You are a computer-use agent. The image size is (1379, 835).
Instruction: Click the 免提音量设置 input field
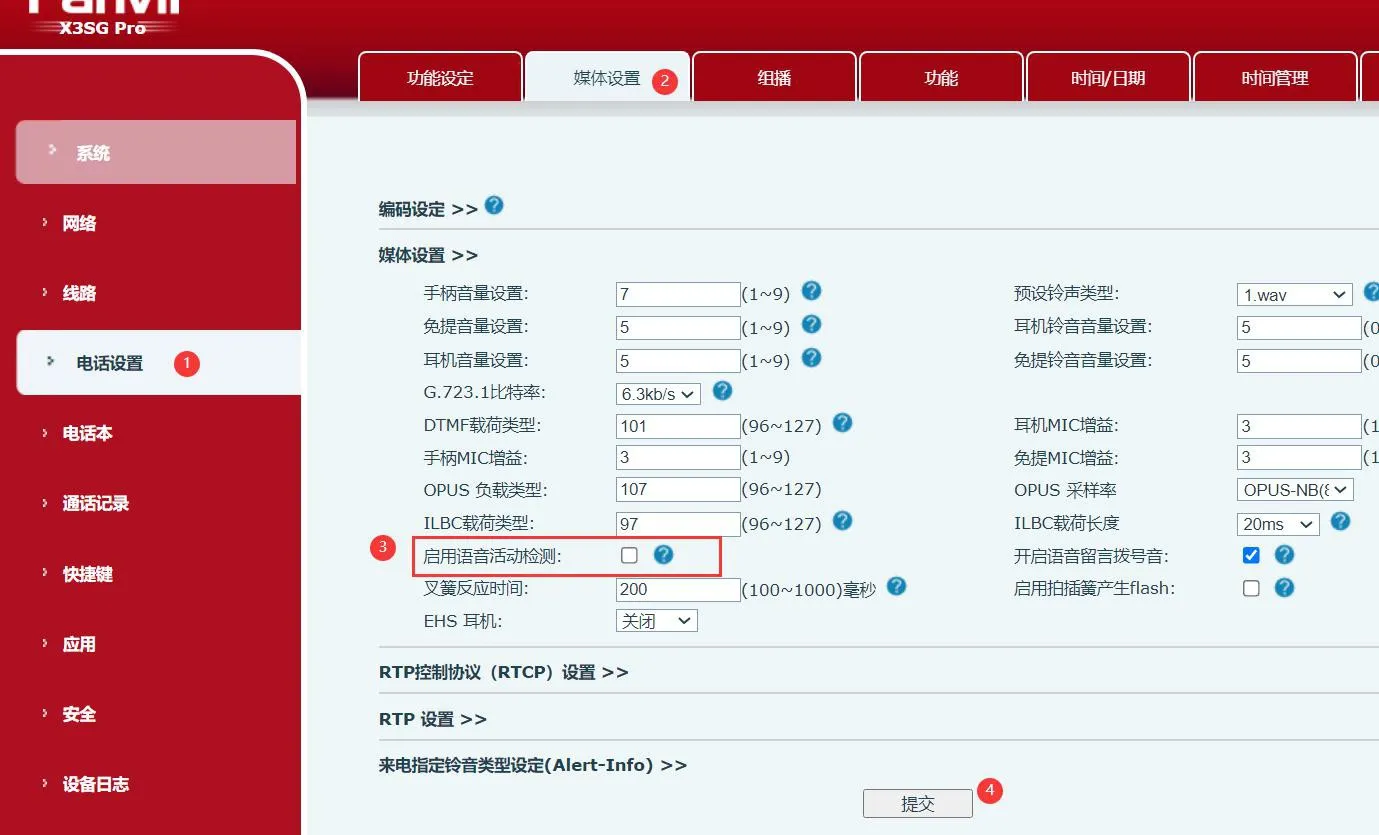click(x=677, y=326)
